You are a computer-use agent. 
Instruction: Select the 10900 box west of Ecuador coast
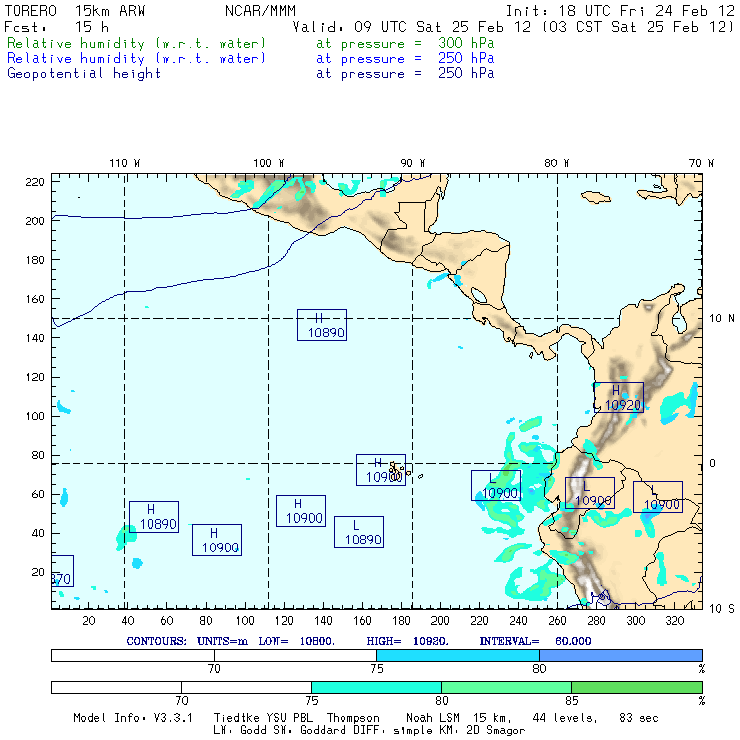(x=496, y=485)
